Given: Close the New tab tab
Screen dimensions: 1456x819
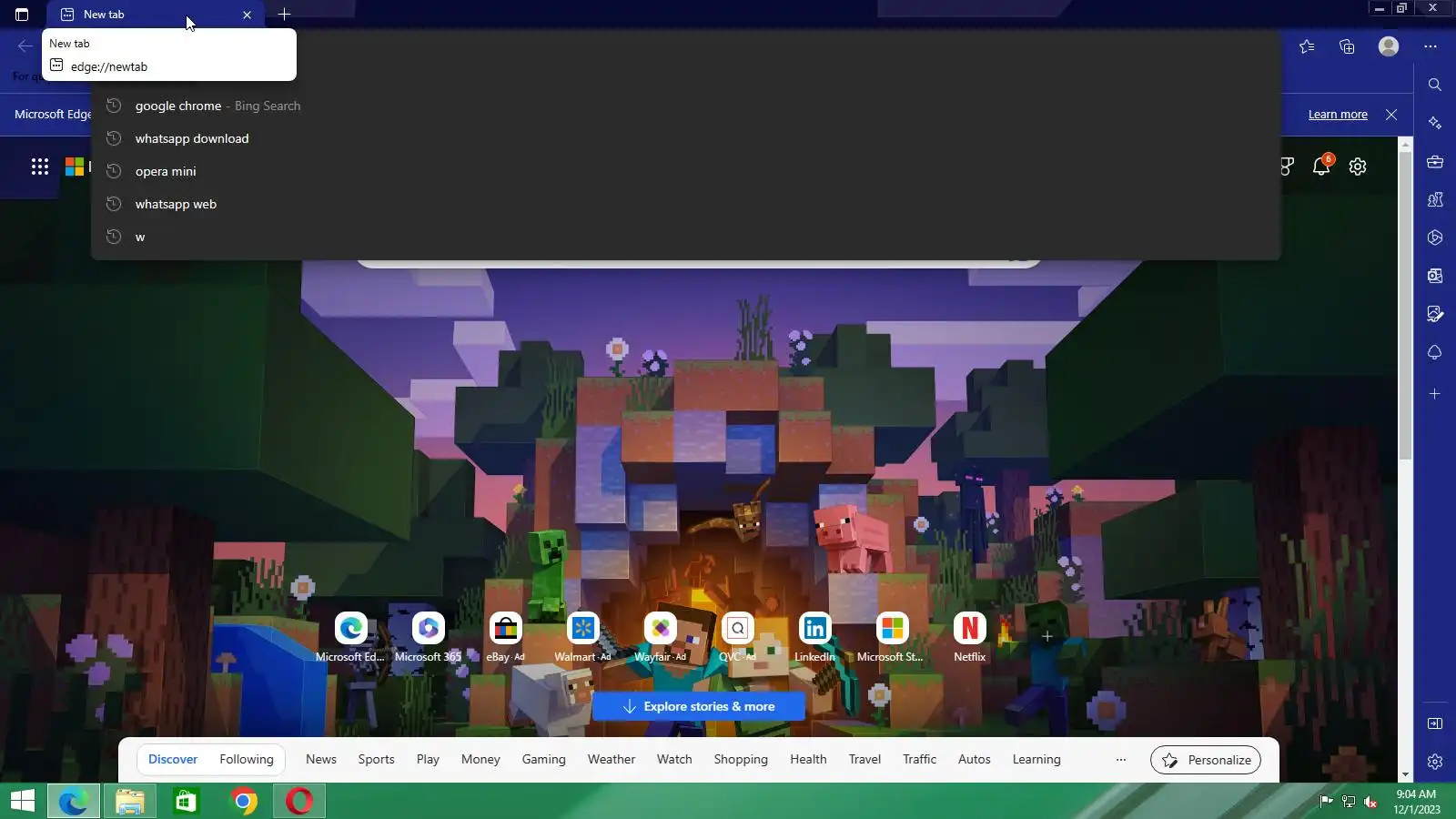Looking at the screenshot, I should [247, 15].
